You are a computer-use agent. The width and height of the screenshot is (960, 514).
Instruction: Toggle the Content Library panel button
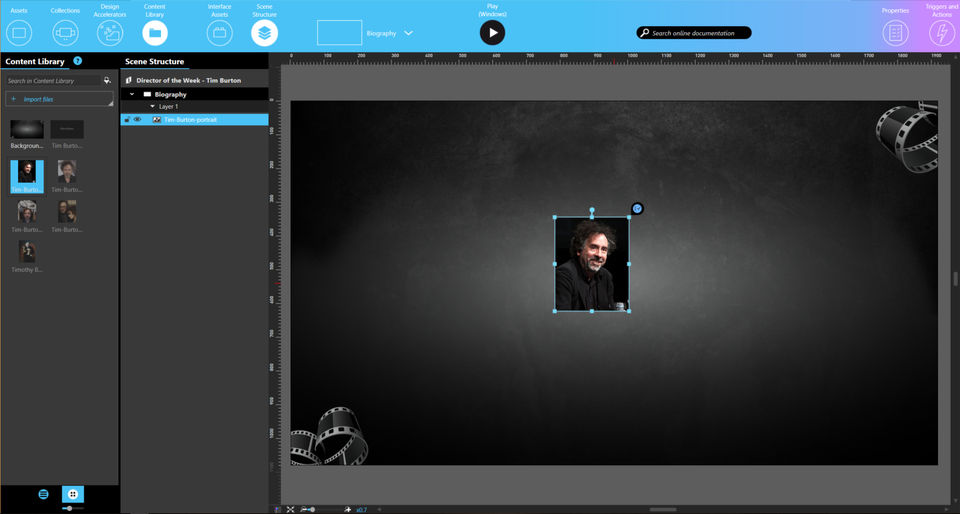(155, 33)
